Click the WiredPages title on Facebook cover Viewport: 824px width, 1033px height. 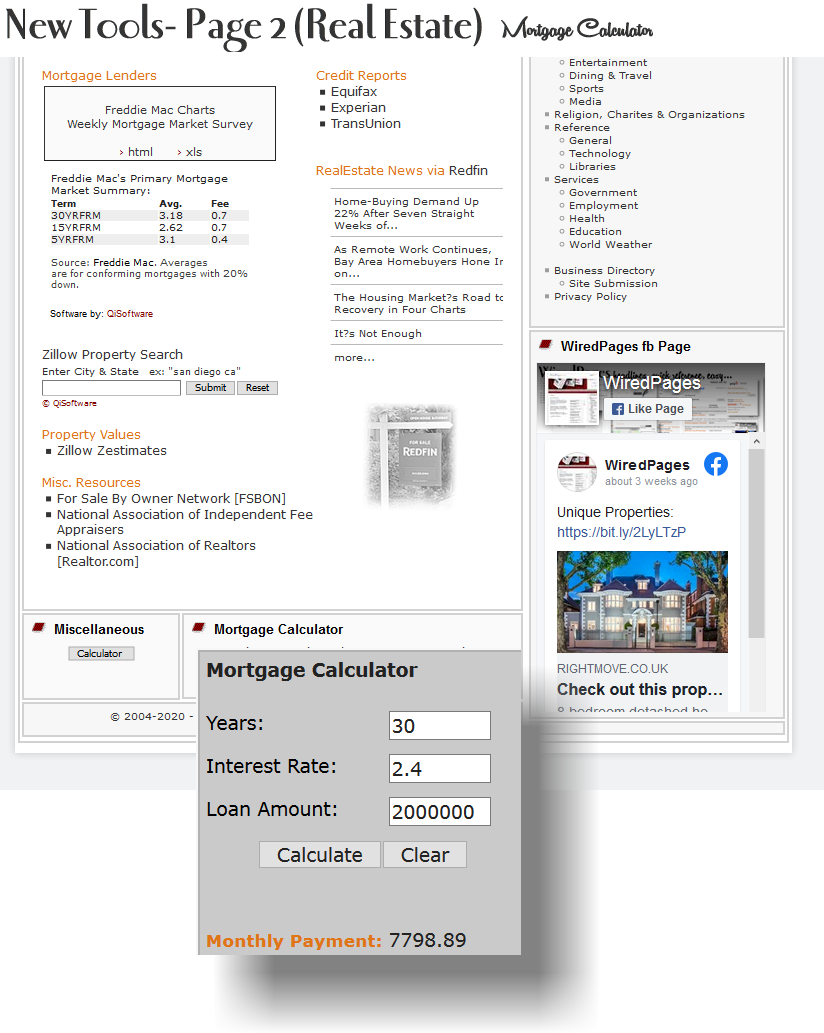click(x=651, y=383)
